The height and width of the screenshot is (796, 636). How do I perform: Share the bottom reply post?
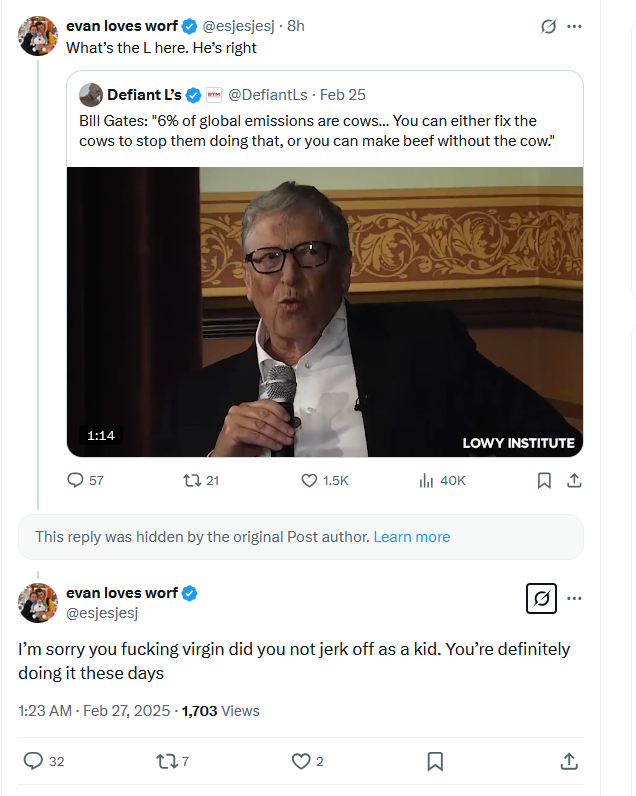pos(569,761)
